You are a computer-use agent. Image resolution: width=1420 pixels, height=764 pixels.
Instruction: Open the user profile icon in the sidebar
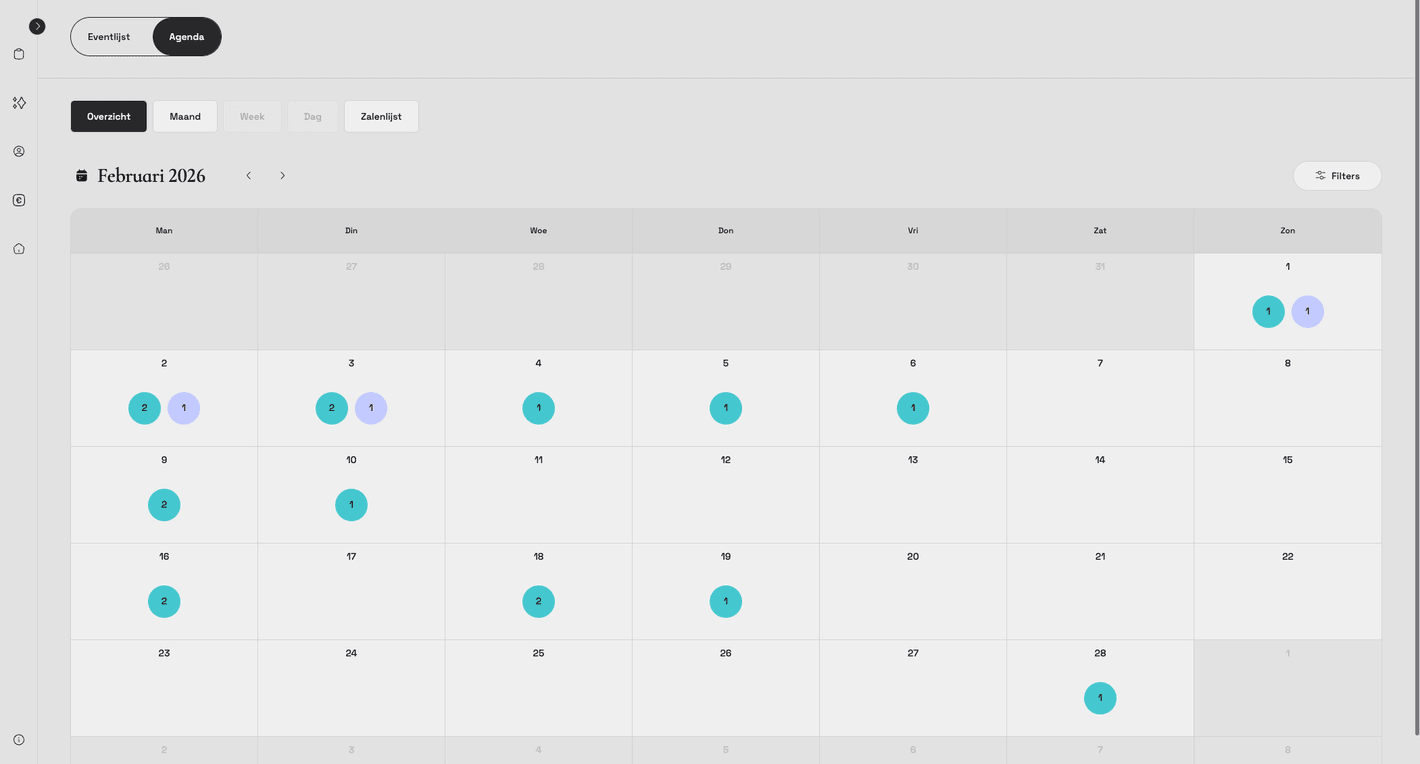point(19,152)
